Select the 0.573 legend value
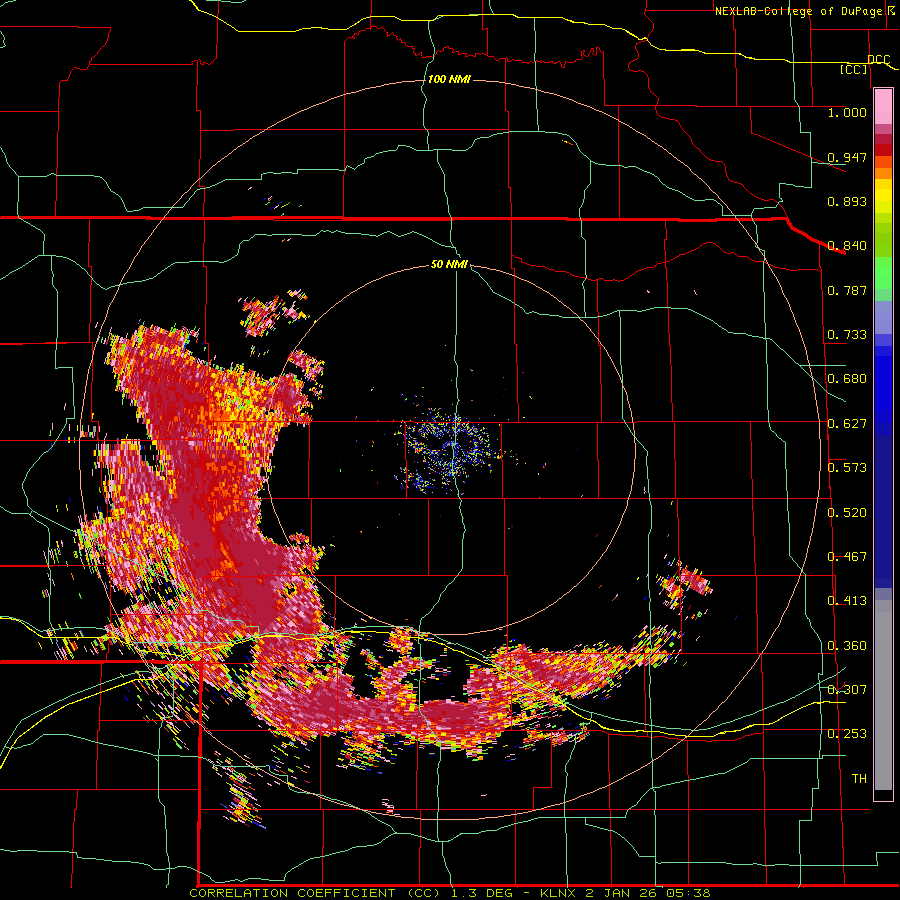This screenshot has width=900, height=900. pos(847,468)
